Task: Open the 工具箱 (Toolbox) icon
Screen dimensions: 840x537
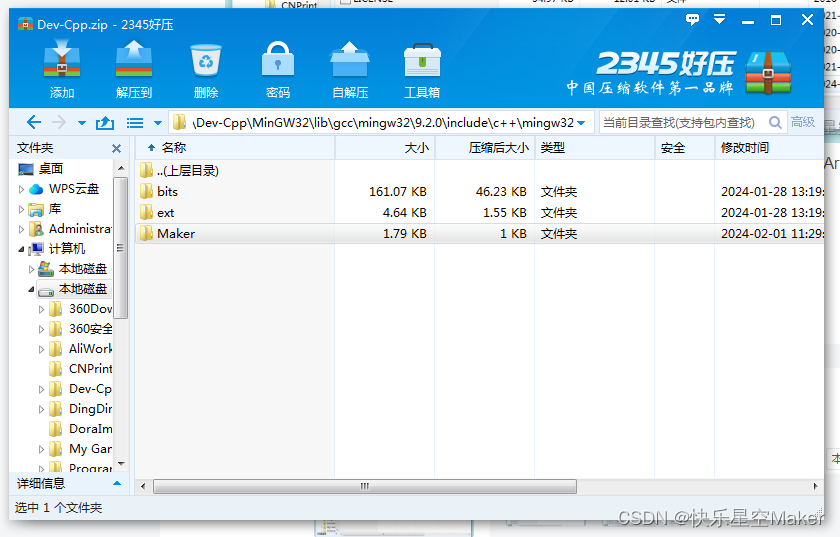Action: pyautogui.click(x=422, y=59)
